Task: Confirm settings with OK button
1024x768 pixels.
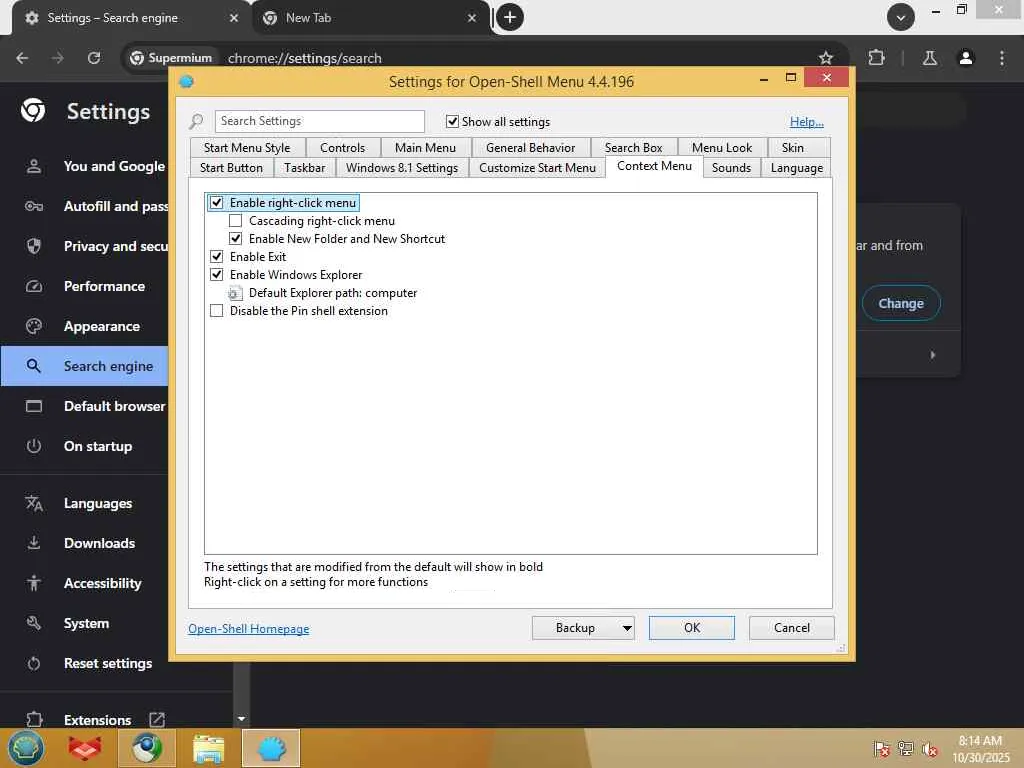Action: click(x=692, y=628)
